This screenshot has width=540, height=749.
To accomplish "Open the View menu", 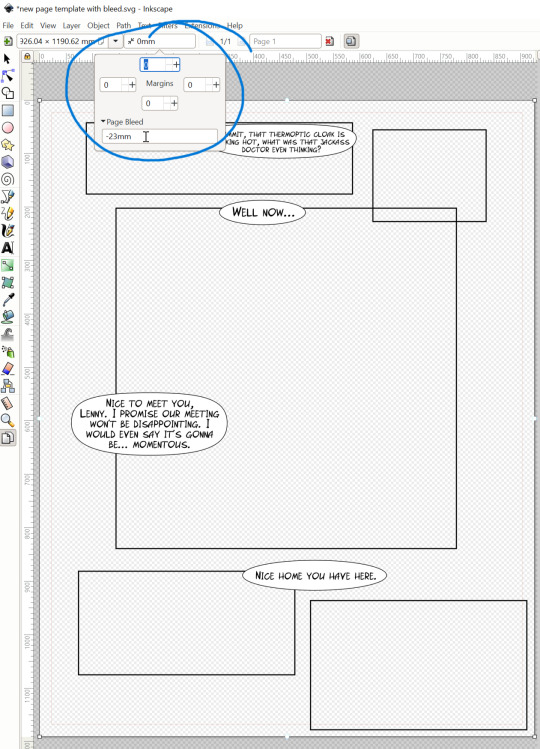I will (x=48, y=25).
